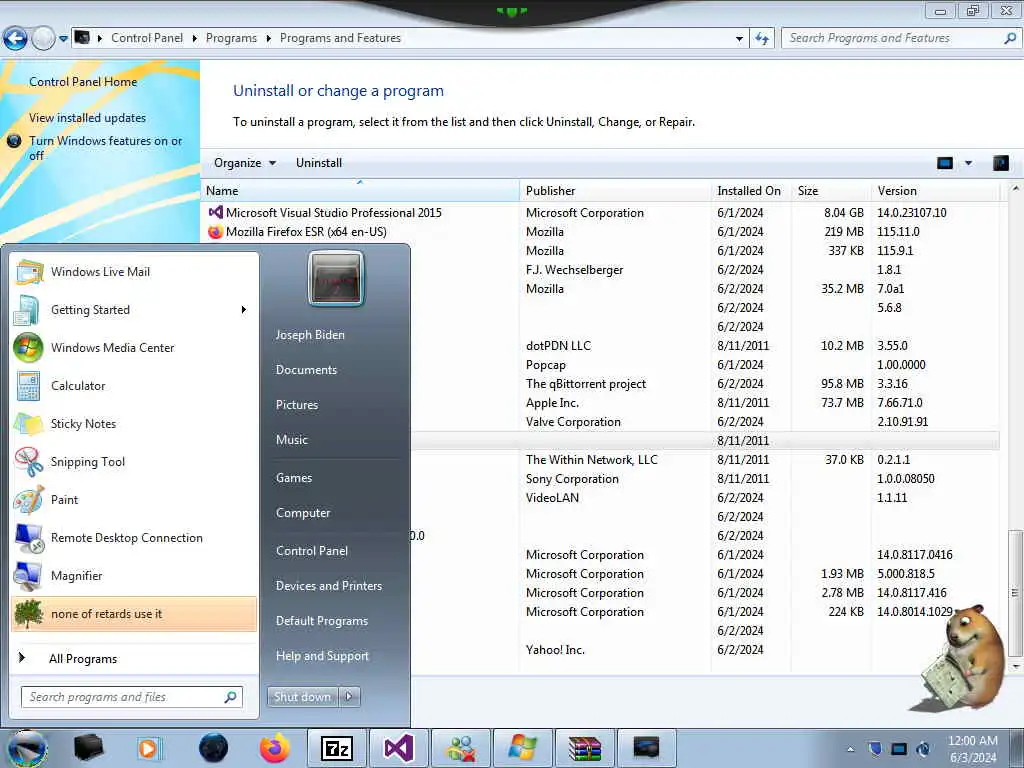Show hidden tray icons arrow

click(850, 749)
